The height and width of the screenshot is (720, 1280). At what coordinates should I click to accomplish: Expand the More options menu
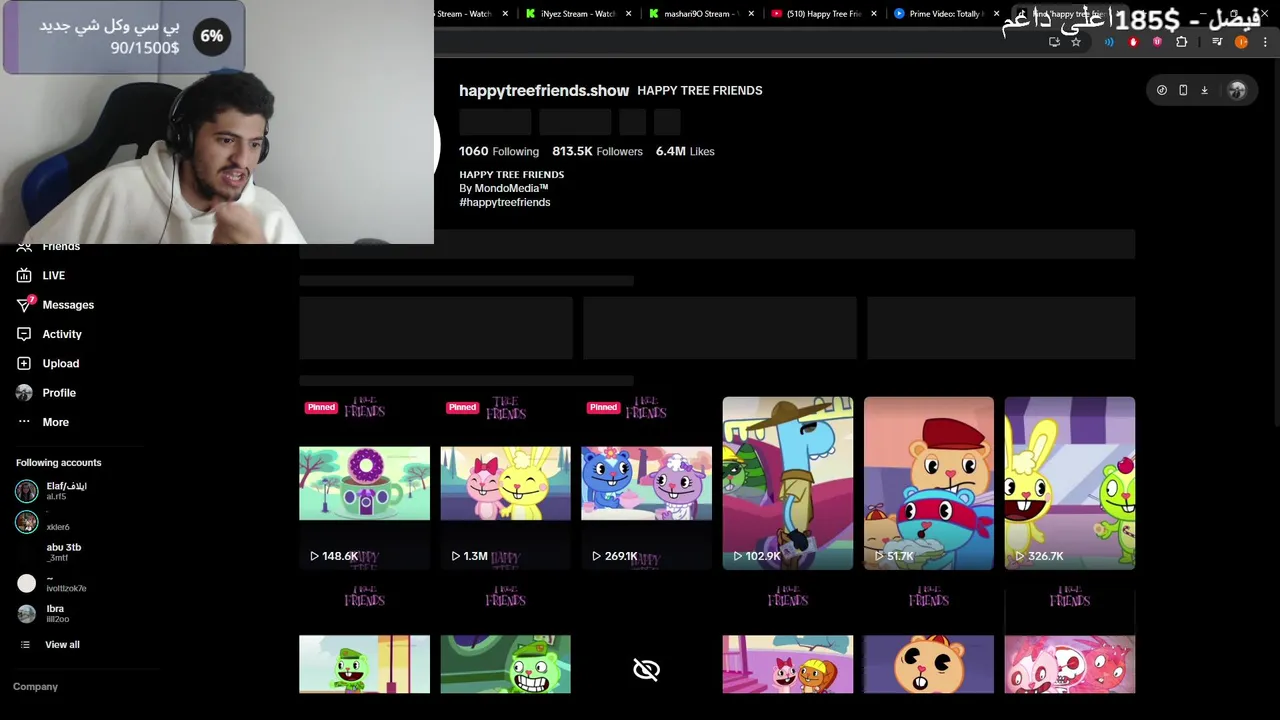[42, 422]
